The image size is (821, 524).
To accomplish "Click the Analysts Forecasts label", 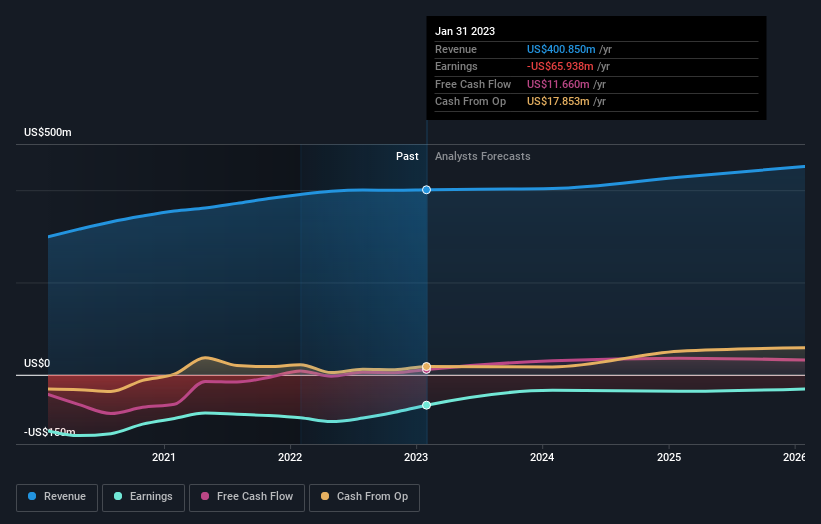I will (483, 156).
